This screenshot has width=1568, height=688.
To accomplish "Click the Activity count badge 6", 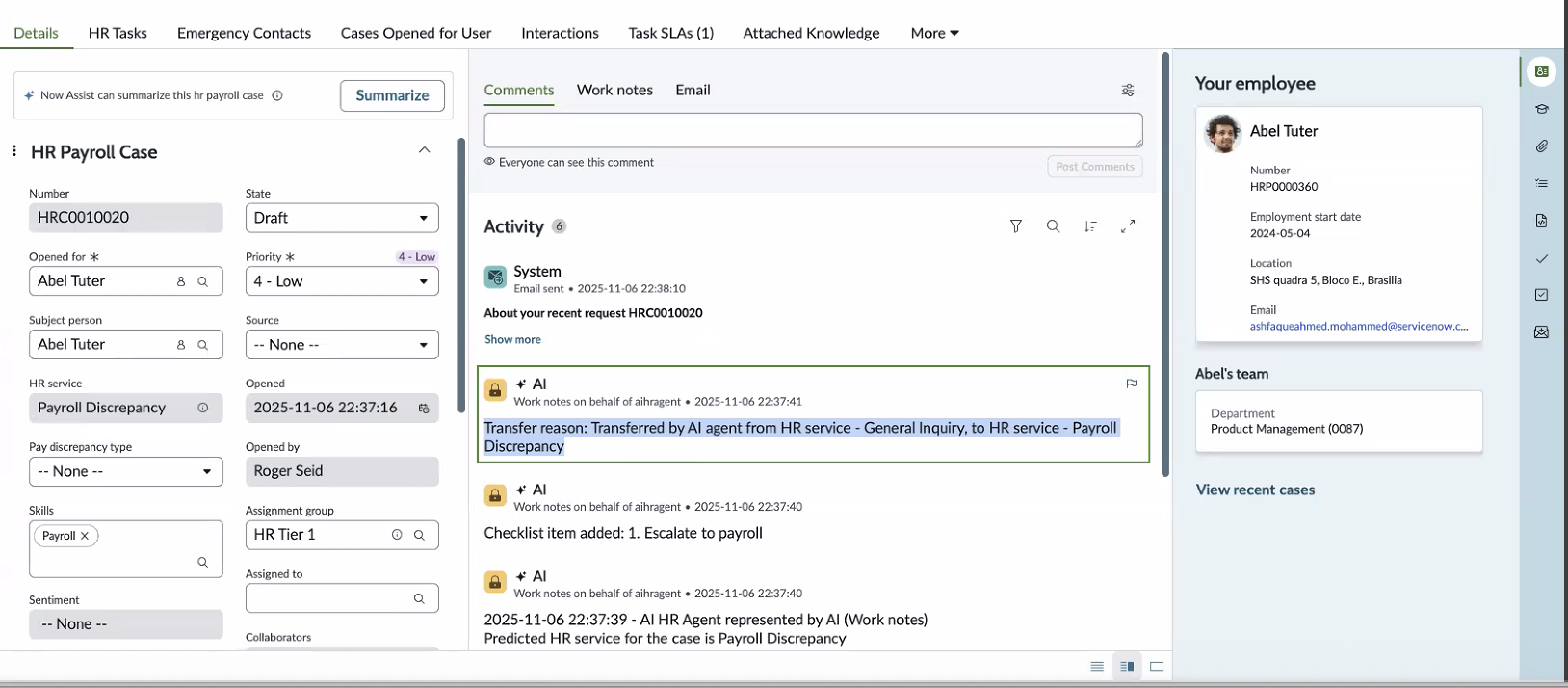I will point(559,226).
